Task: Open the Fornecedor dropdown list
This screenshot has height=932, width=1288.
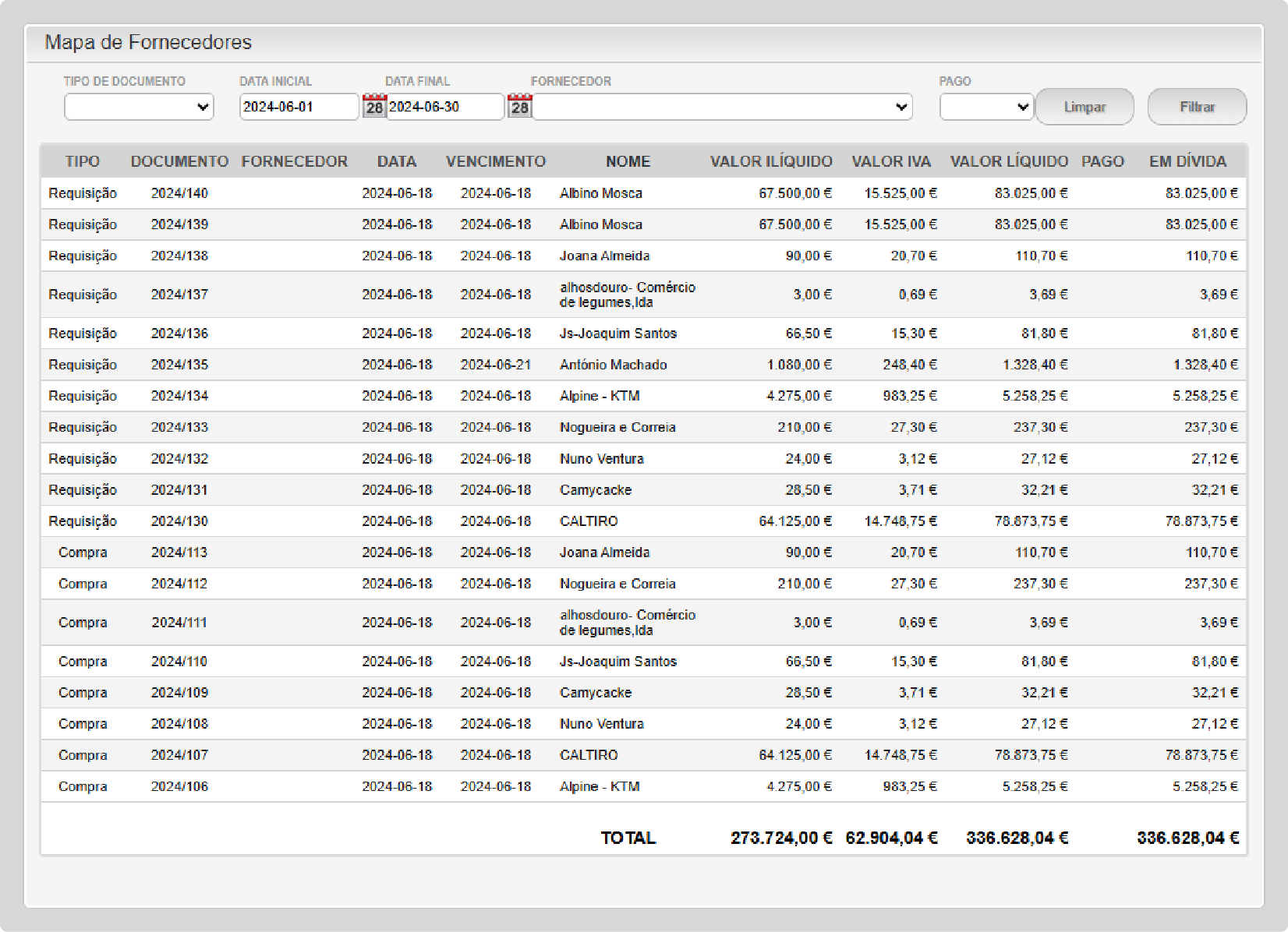Action: (x=721, y=107)
